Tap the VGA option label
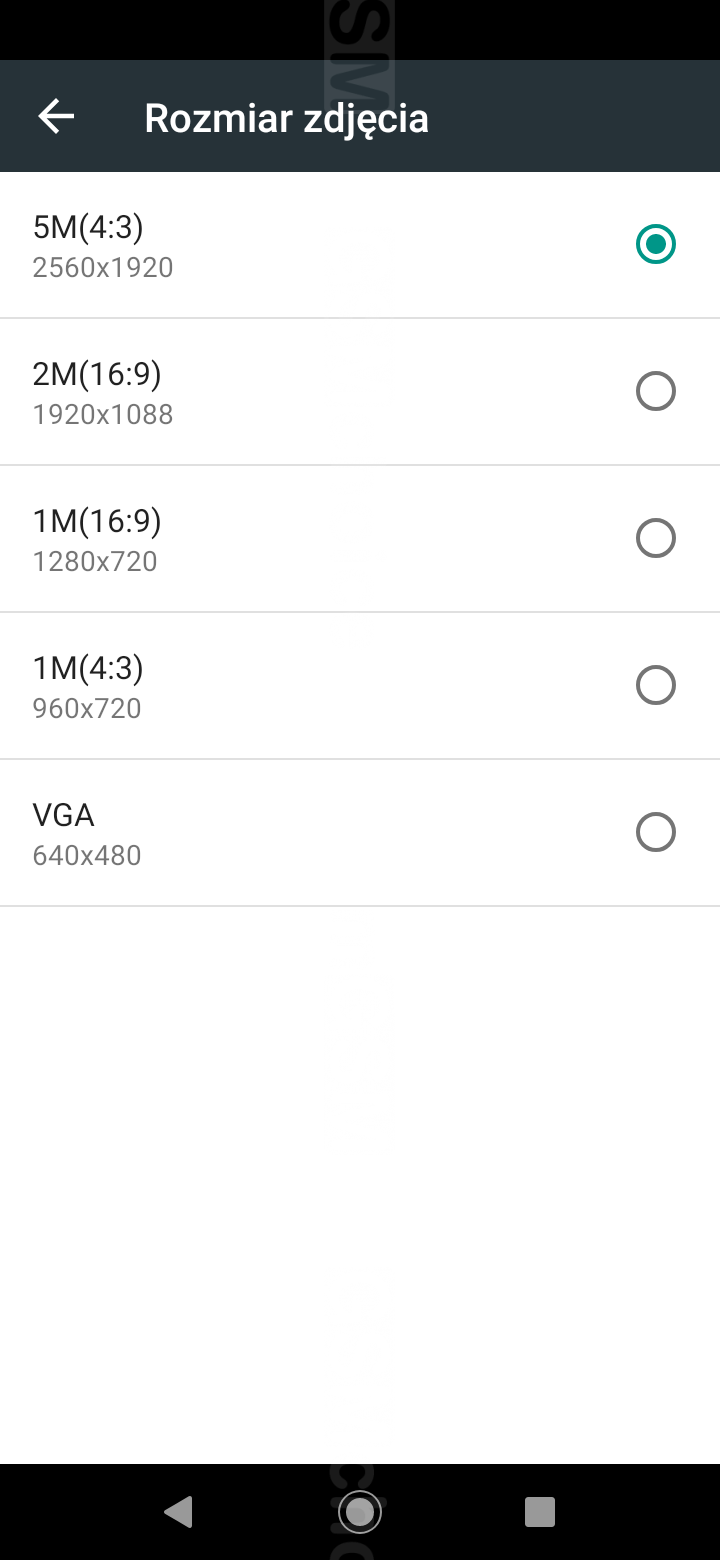Image resolution: width=720 pixels, height=1560 pixels. coord(63,815)
